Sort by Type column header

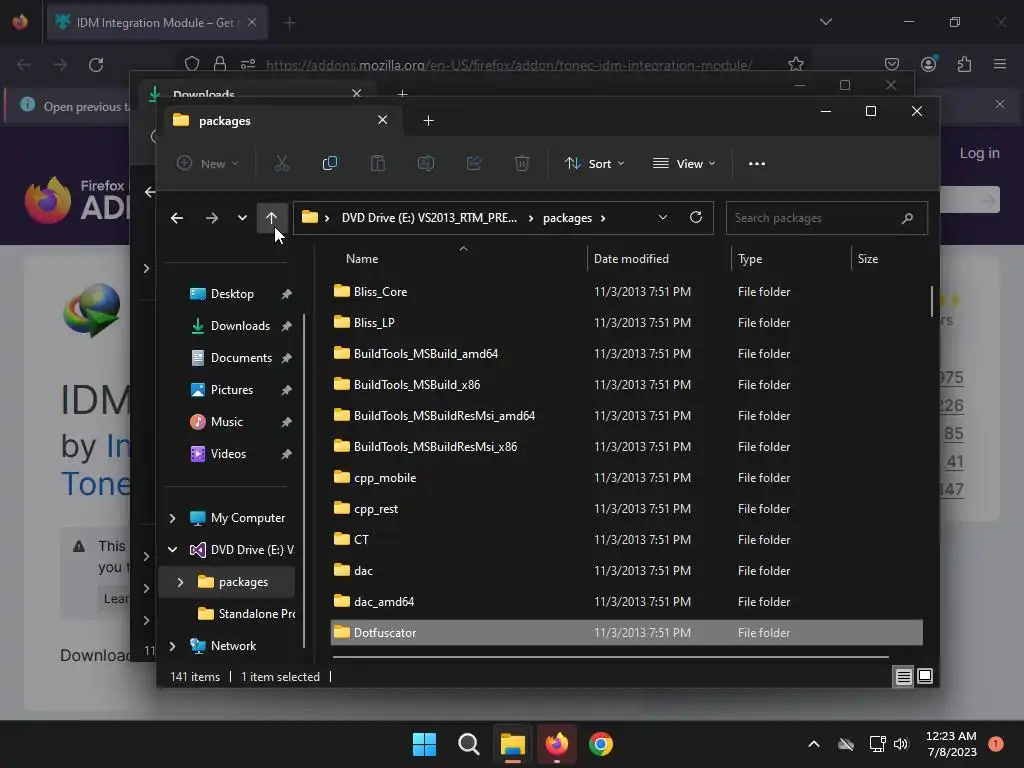[x=750, y=259]
